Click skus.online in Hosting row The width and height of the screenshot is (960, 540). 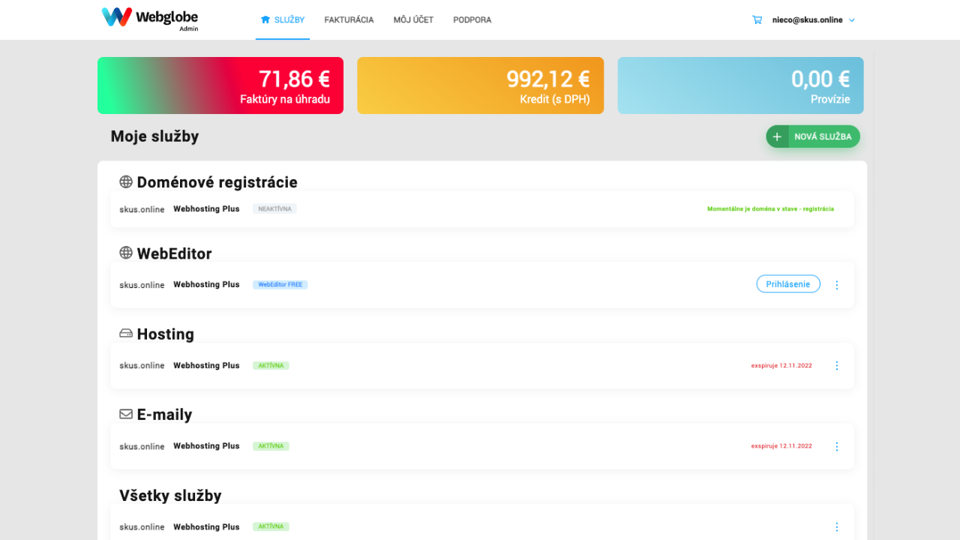141,366
